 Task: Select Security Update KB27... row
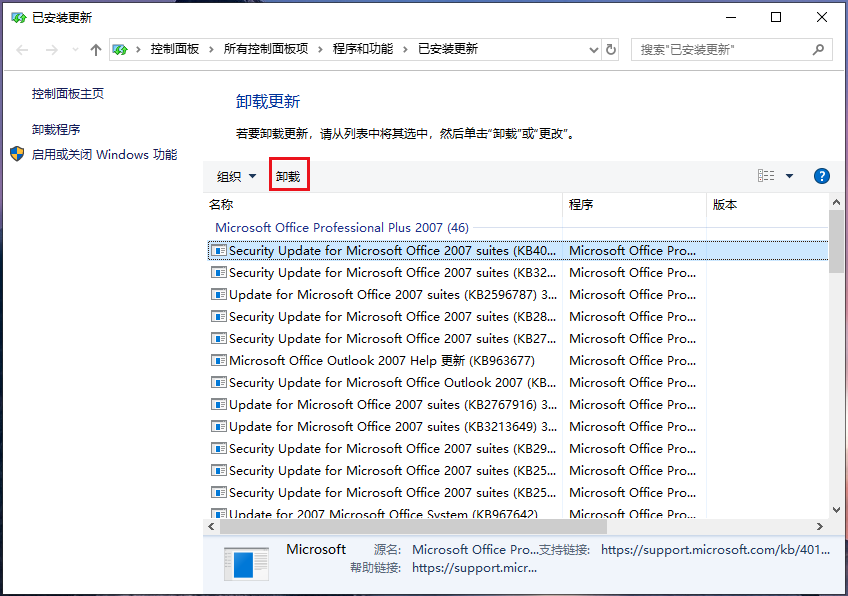518,339
